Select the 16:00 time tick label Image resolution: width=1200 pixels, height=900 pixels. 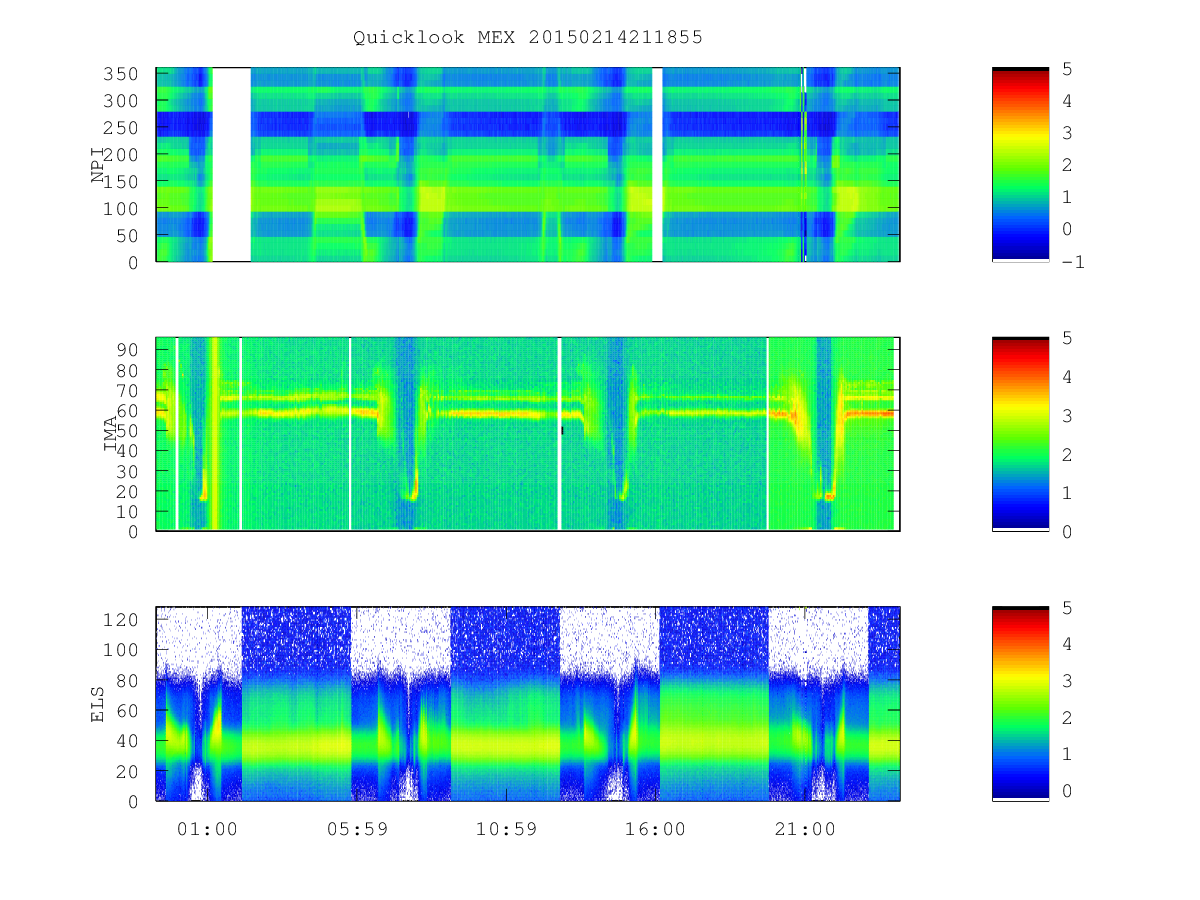click(x=656, y=829)
